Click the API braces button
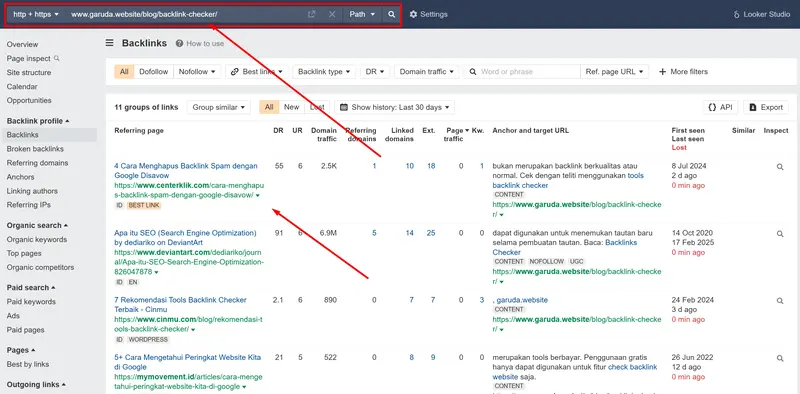 (720, 107)
